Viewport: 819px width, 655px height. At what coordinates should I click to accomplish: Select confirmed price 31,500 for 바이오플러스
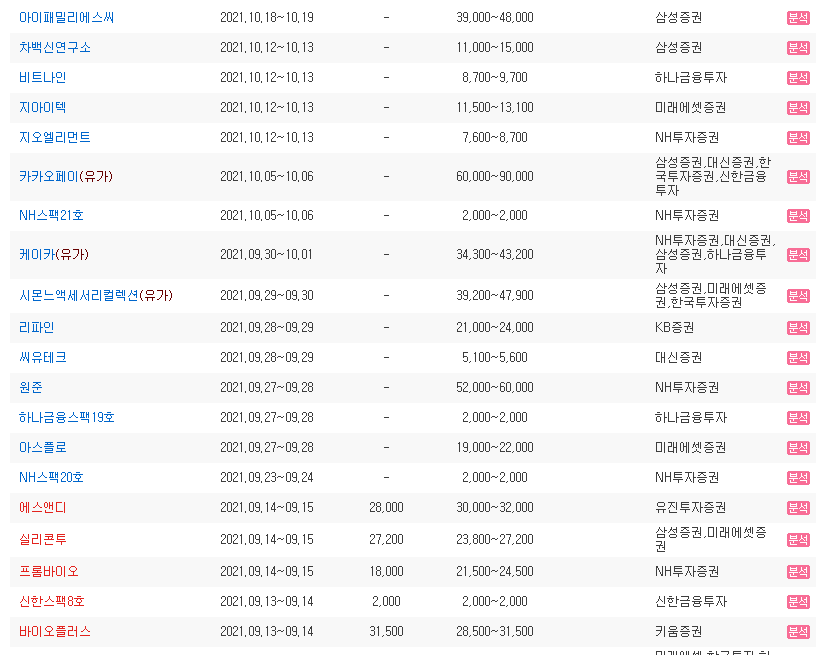[387, 631]
